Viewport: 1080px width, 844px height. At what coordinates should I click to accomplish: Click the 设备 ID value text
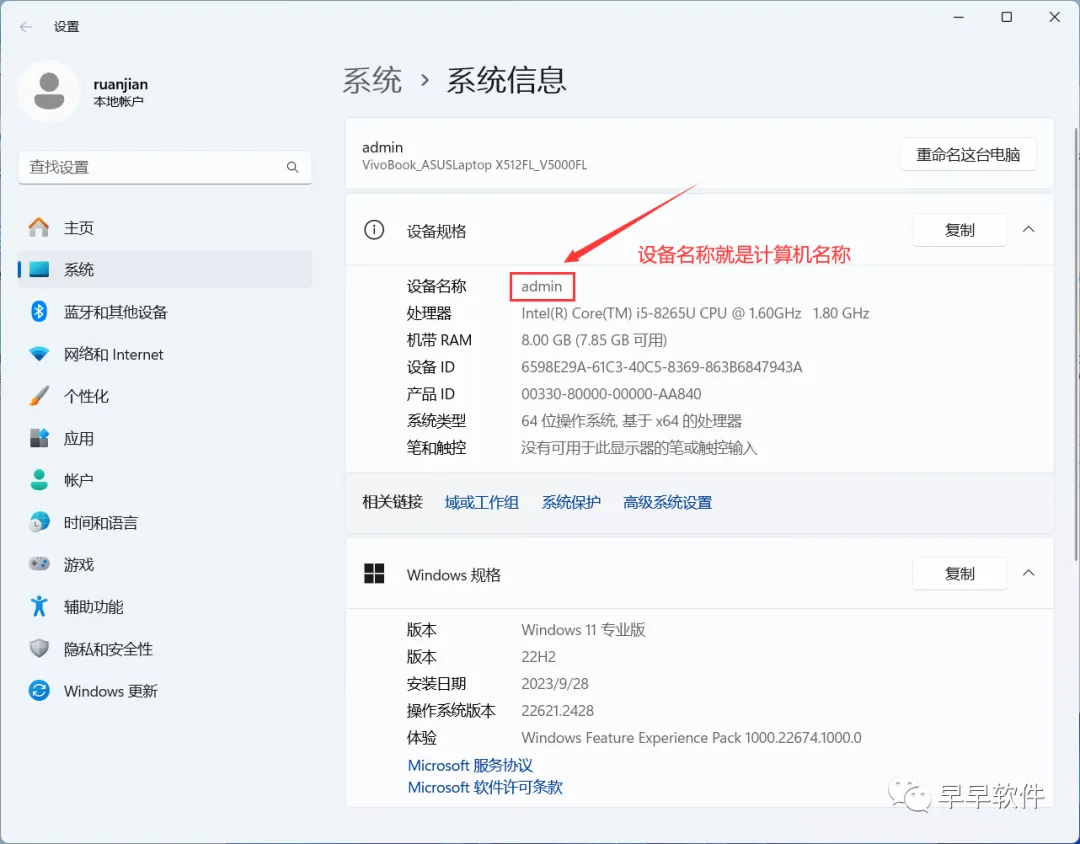661,367
